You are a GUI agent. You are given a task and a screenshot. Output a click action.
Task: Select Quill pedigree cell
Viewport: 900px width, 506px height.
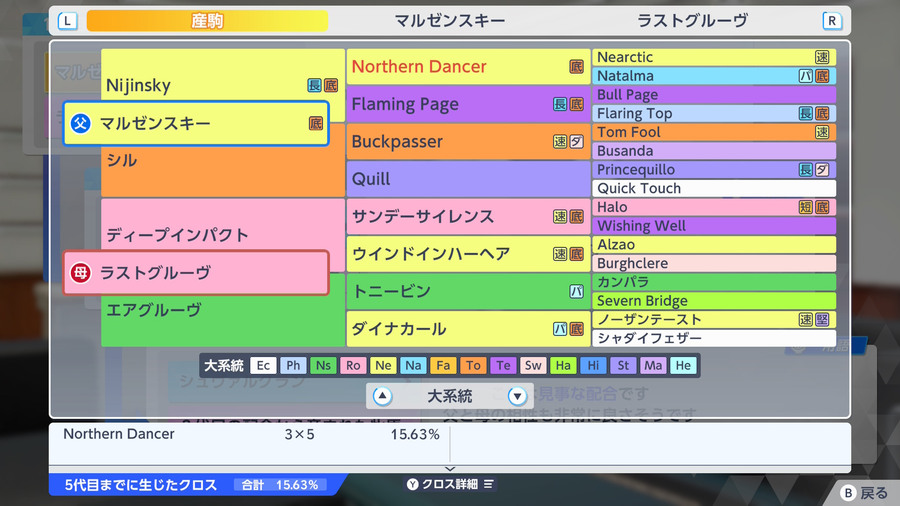(468, 179)
